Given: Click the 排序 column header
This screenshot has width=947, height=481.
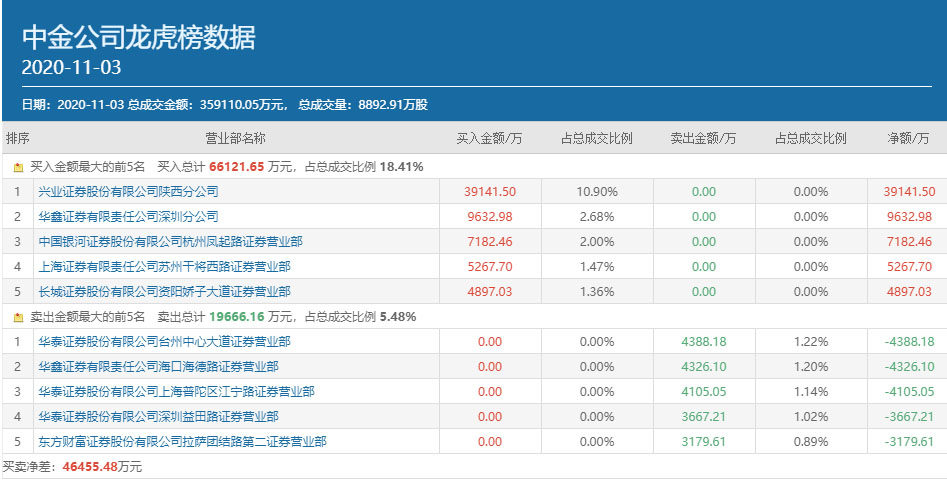Looking at the screenshot, I should click(18, 138).
